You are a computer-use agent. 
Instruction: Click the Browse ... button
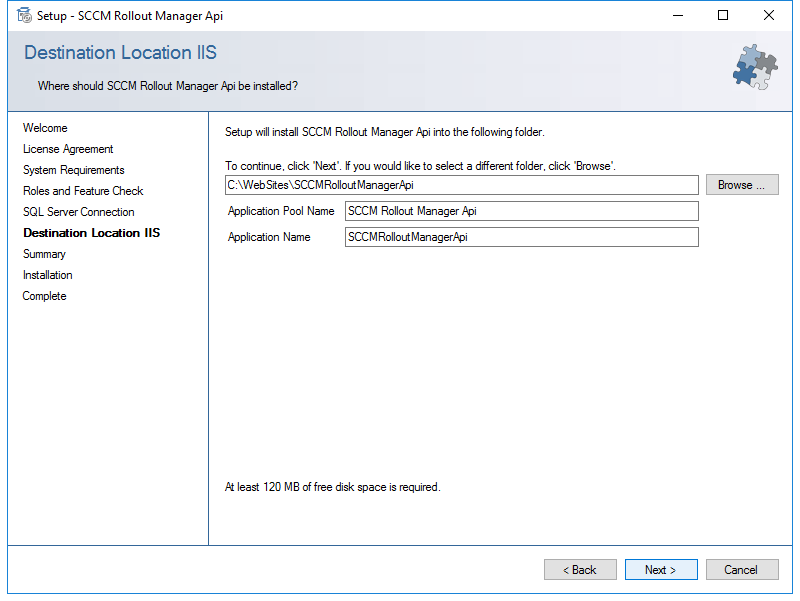[742, 185]
